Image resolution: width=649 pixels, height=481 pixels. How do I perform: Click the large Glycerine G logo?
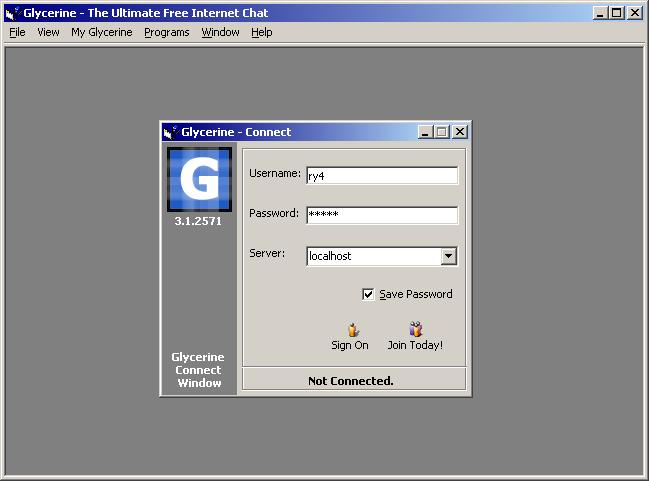[199, 180]
